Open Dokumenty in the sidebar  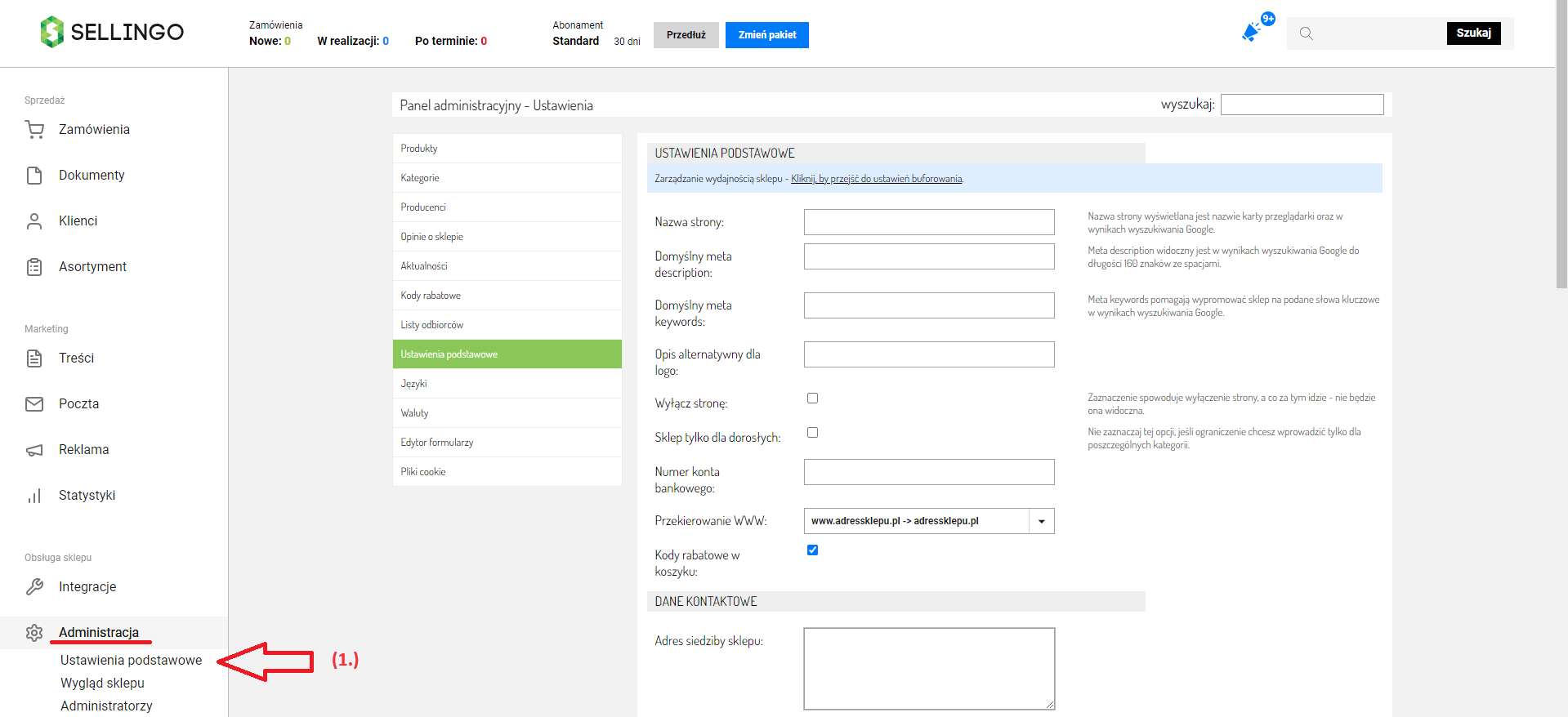[x=92, y=175]
